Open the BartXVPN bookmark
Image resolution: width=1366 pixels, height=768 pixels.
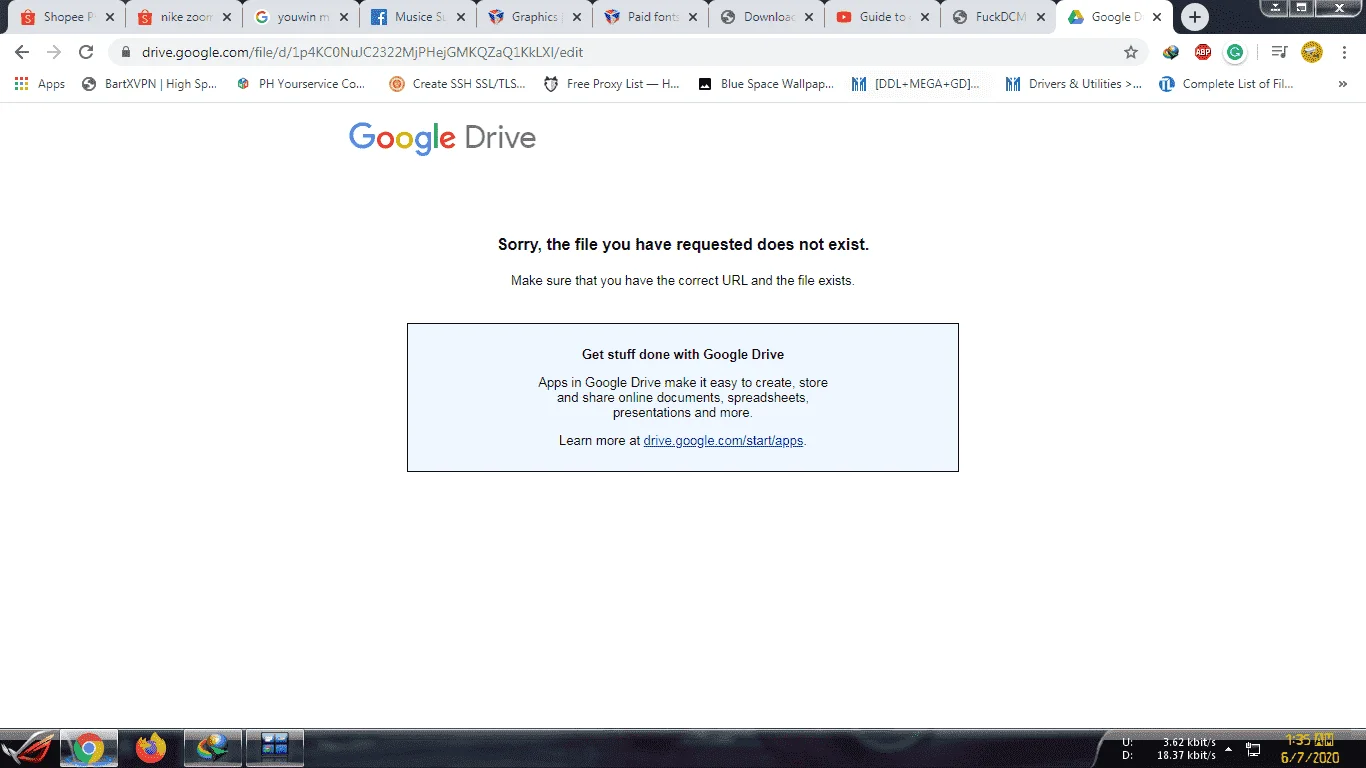[x=150, y=84]
